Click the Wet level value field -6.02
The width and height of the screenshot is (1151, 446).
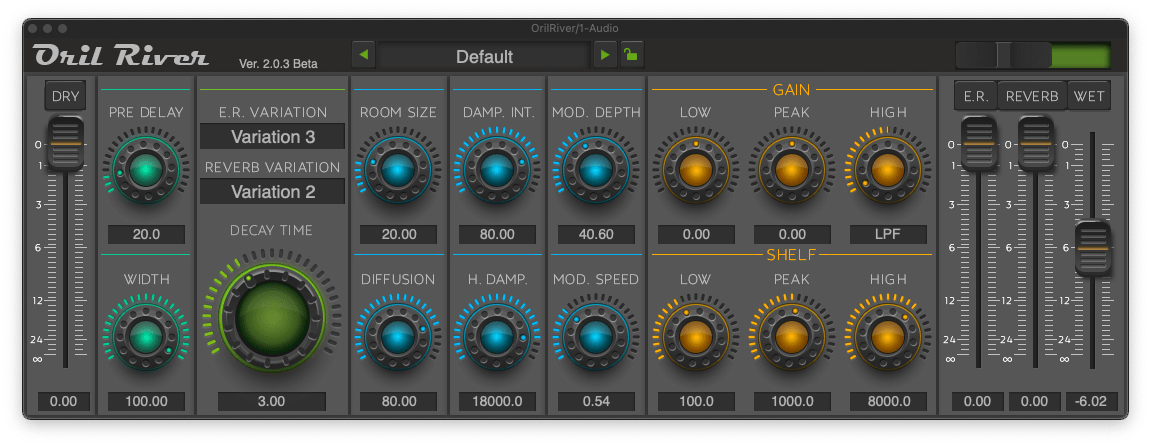(1092, 401)
